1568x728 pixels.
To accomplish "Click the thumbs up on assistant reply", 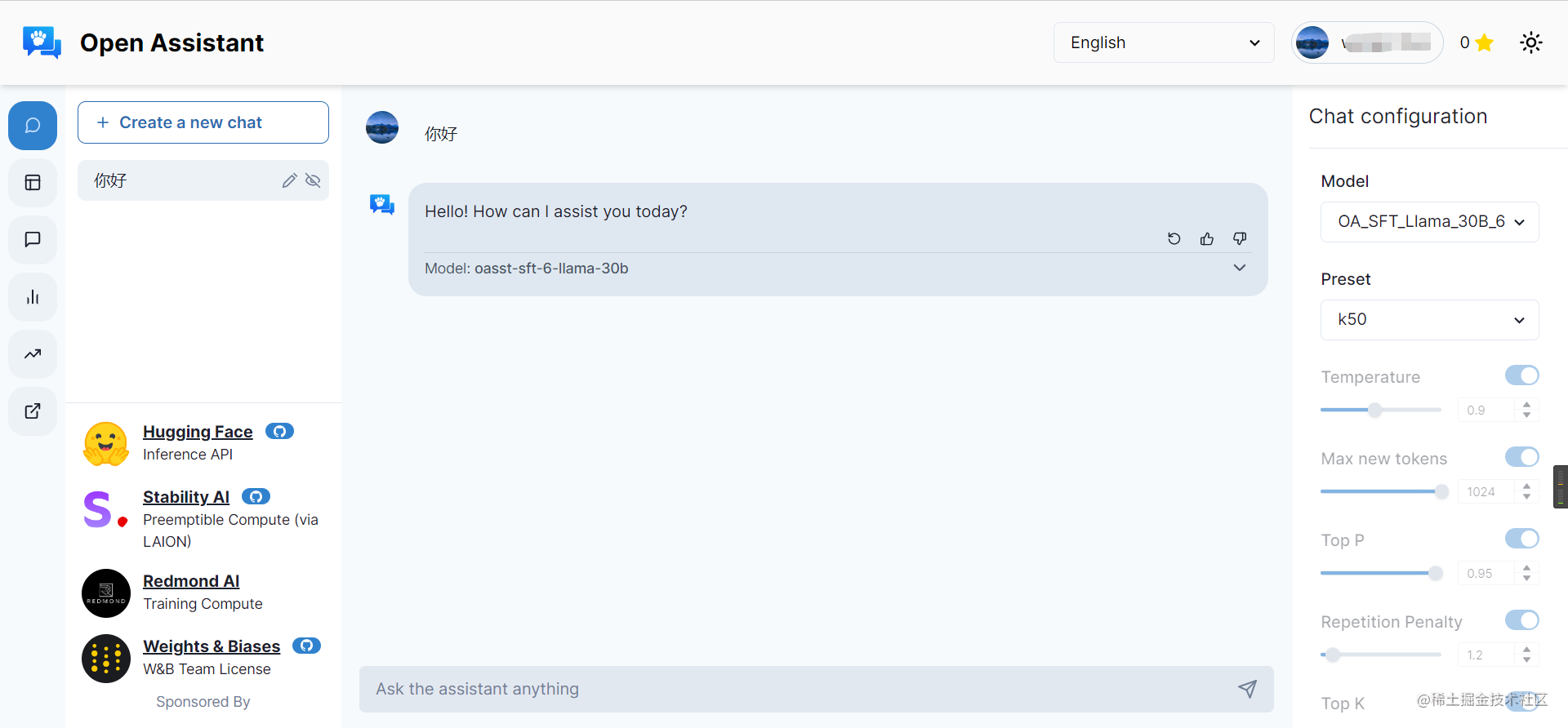I will click(x=1207, y=238).
